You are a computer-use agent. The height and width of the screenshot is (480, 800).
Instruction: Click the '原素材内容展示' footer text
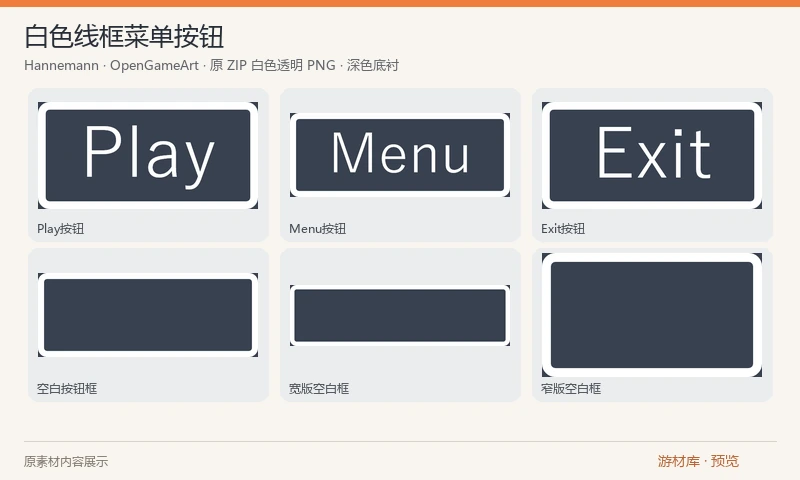[x=66, y=462]
